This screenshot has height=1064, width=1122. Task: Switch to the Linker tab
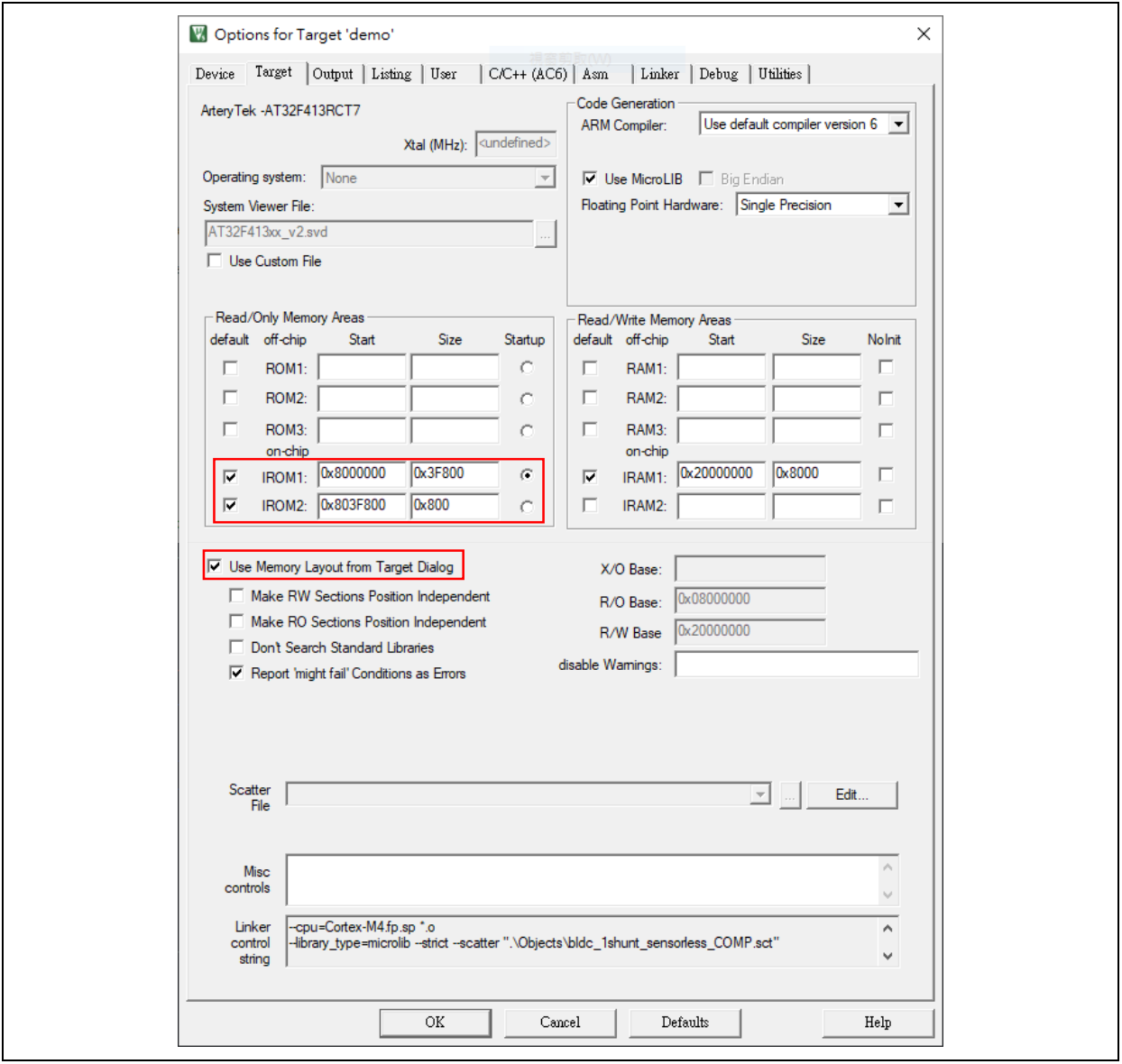tap(660, 74)
